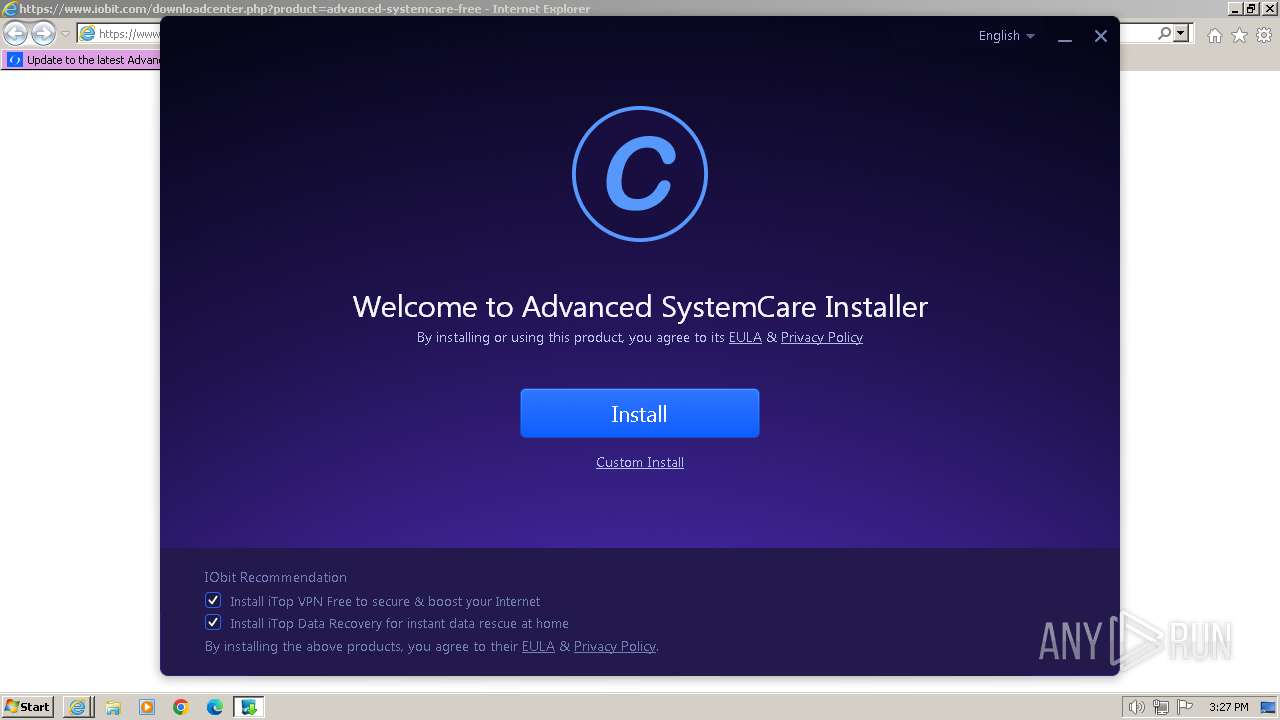The image size is (1280, 720).
Task: Click the network tray icon
Action: coord(1161,707)
